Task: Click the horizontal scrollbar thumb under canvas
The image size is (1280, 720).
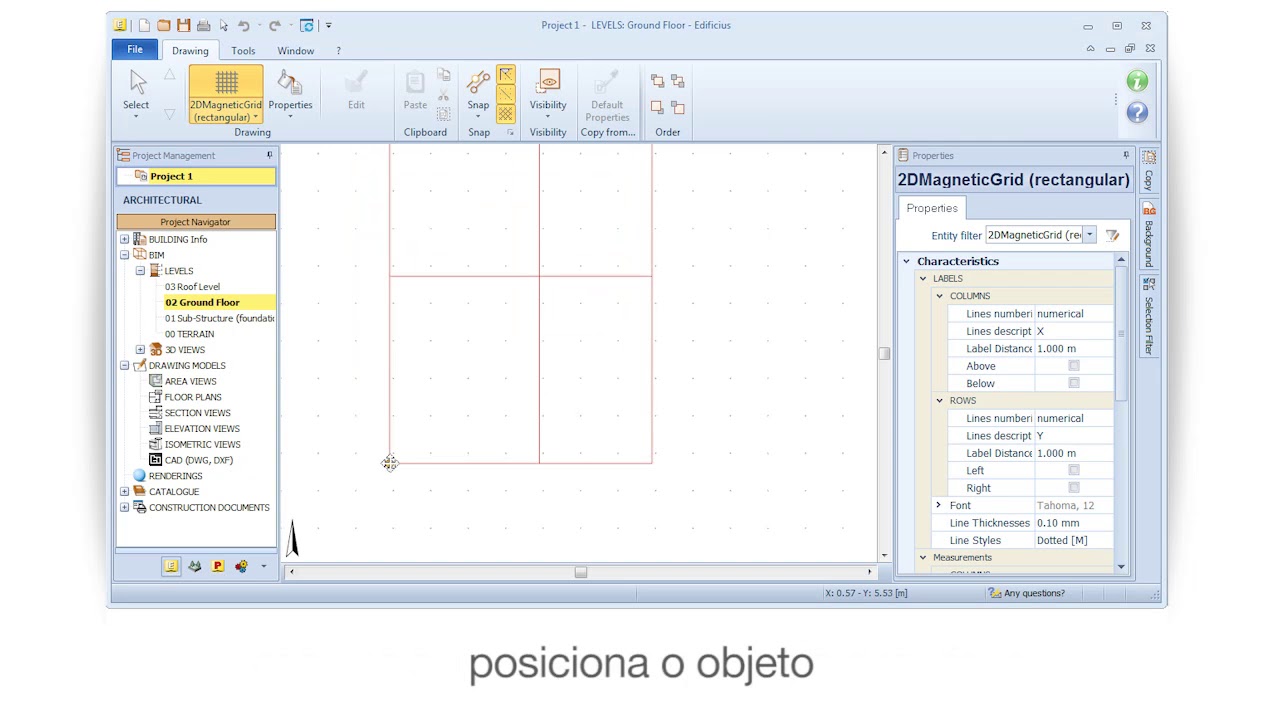Action: coord(580,572)
